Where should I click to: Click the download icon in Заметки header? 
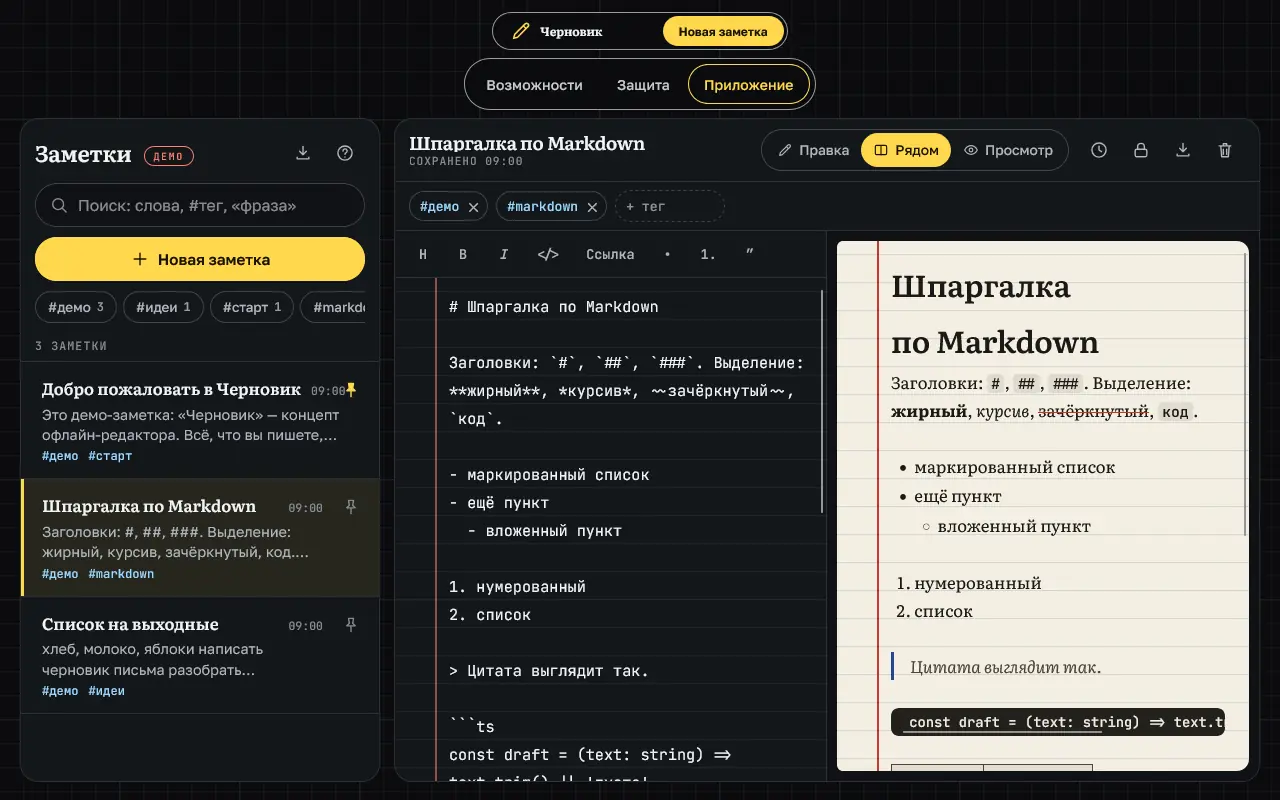pyautogui.click(x=303, y=153)
